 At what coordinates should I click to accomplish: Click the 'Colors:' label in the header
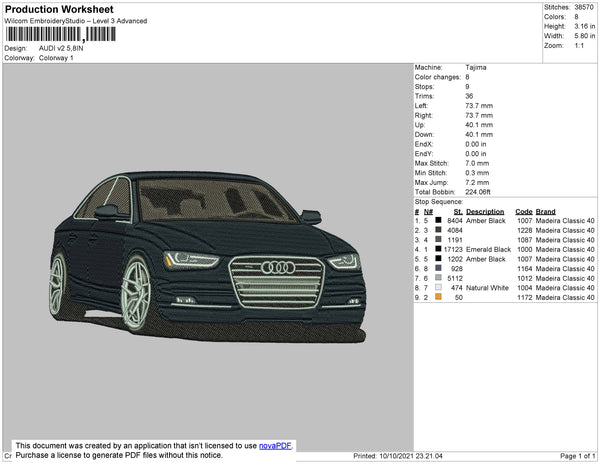click(555, 17)
